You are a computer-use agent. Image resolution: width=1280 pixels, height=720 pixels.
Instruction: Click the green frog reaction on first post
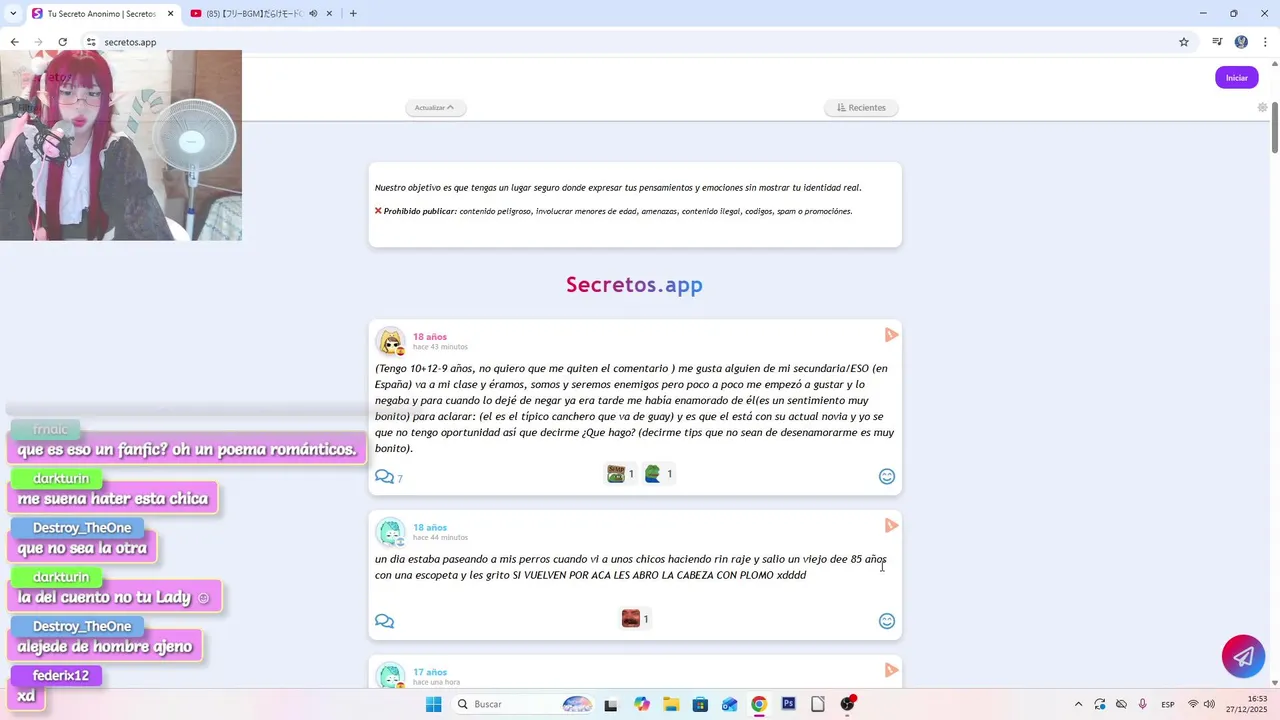pyautogui.click(x=659, y=474)
